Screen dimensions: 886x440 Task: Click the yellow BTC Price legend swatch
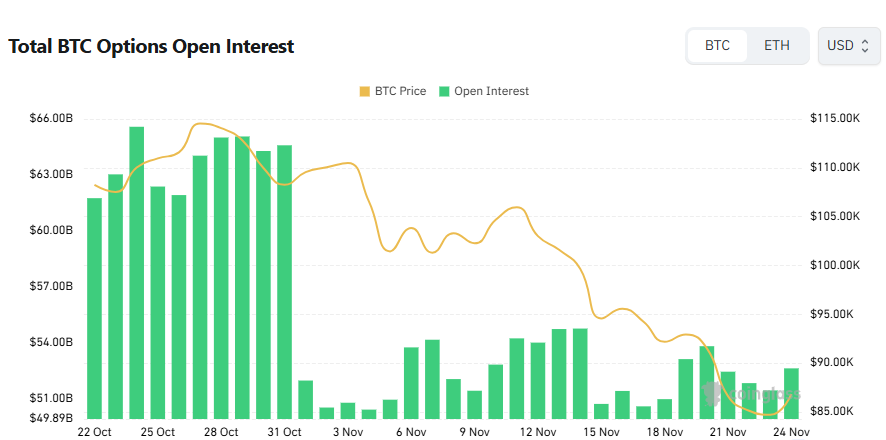(x=363, y=92)
